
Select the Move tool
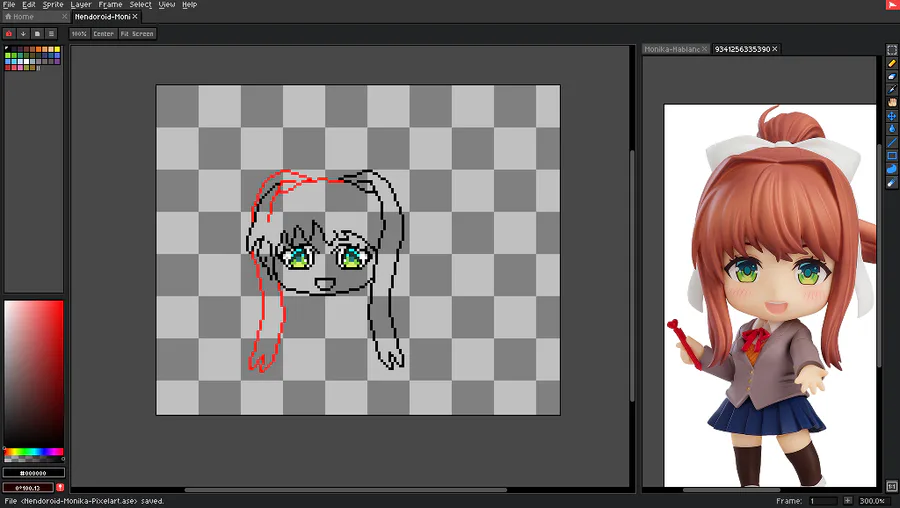891,116
